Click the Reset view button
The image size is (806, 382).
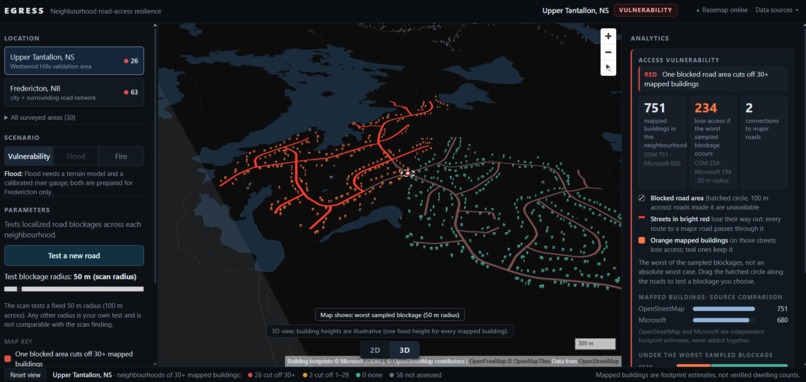pos(25,375)
